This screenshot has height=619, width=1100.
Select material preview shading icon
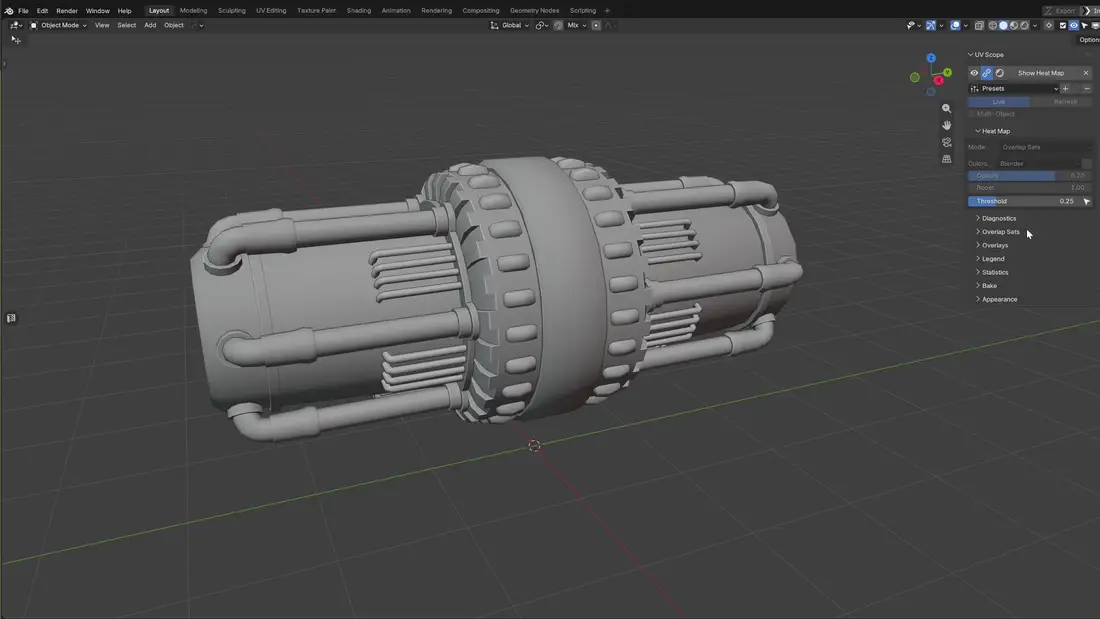click(1014, 25)
